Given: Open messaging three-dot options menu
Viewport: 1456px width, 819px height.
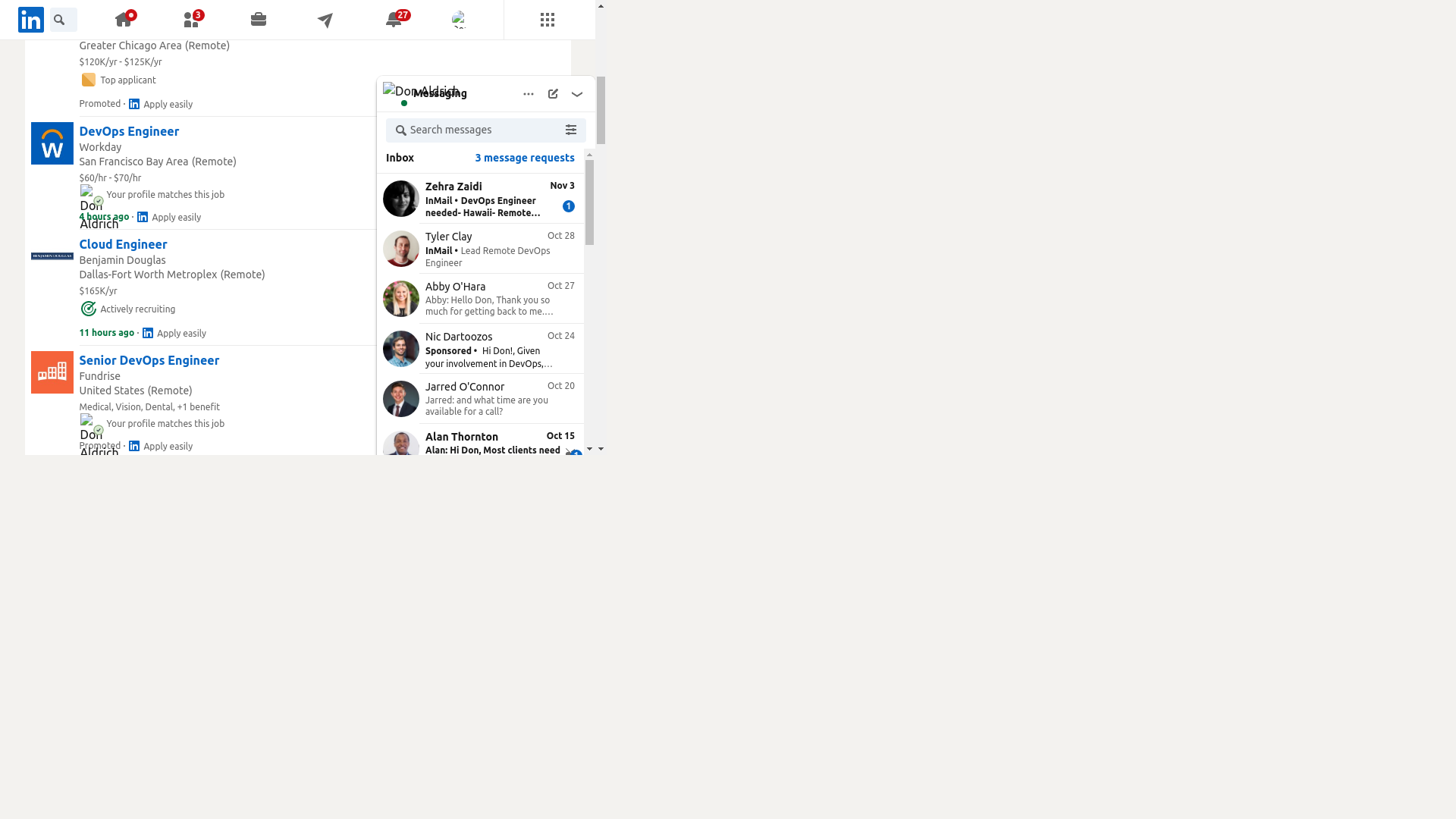Looking at the screenshot, I should point(529,94).
